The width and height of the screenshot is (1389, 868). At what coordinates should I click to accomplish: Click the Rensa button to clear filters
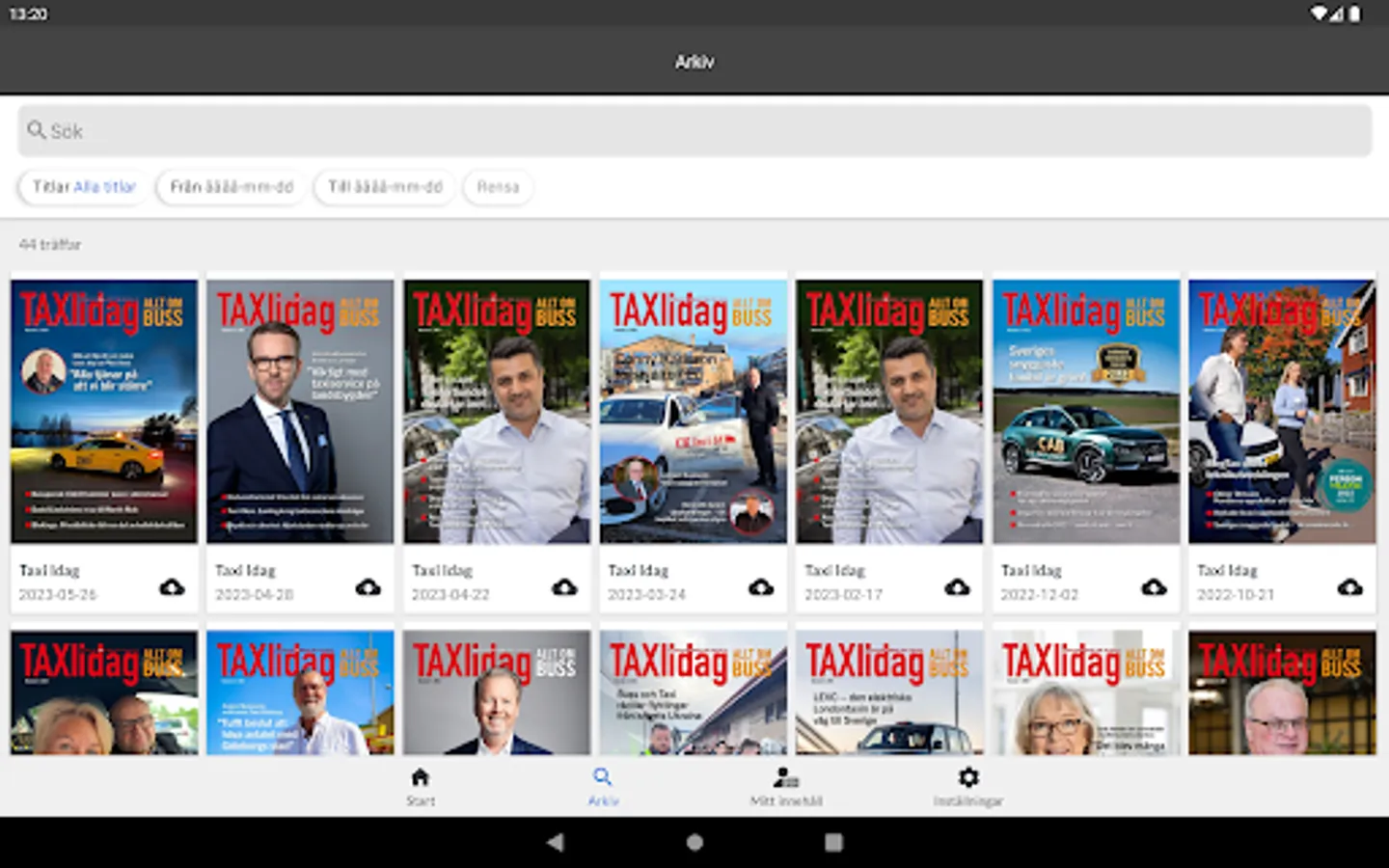498,187
